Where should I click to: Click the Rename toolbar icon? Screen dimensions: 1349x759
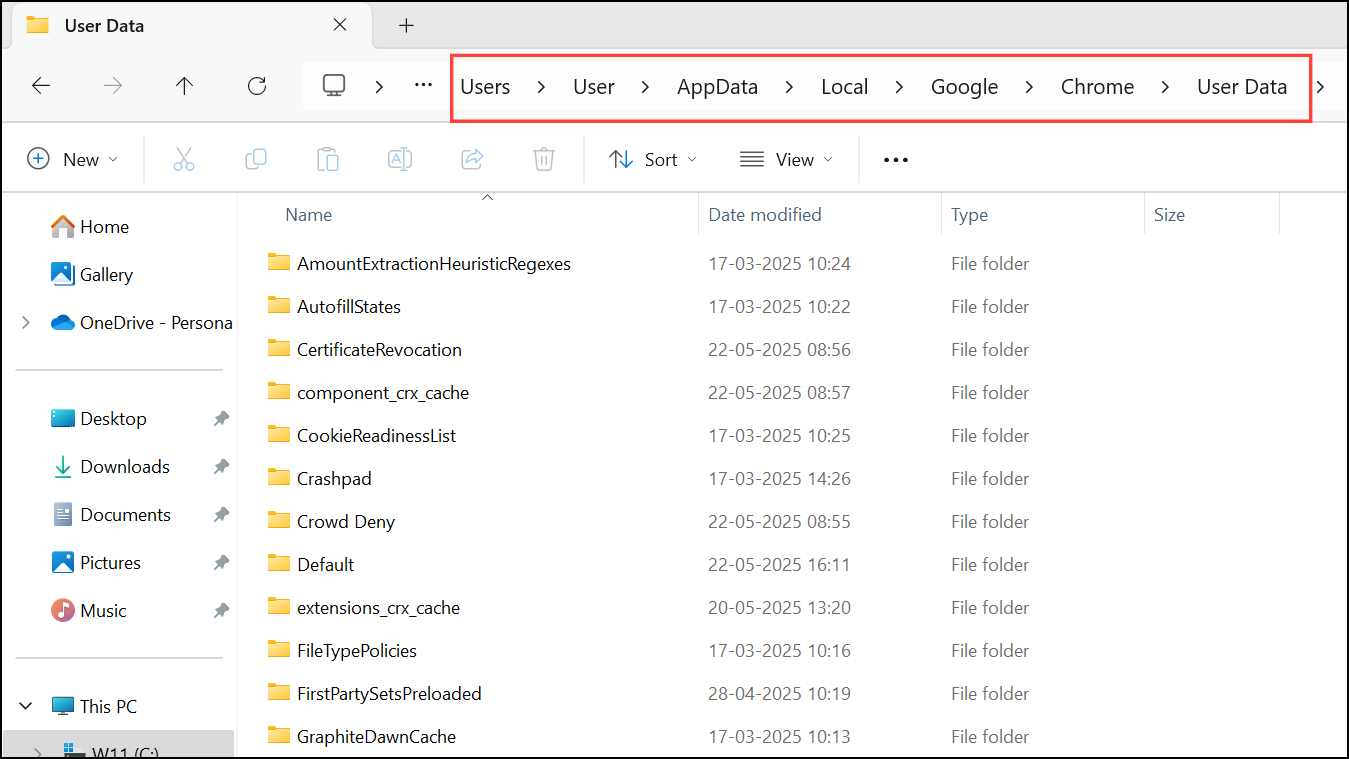[x=400, y=159]
